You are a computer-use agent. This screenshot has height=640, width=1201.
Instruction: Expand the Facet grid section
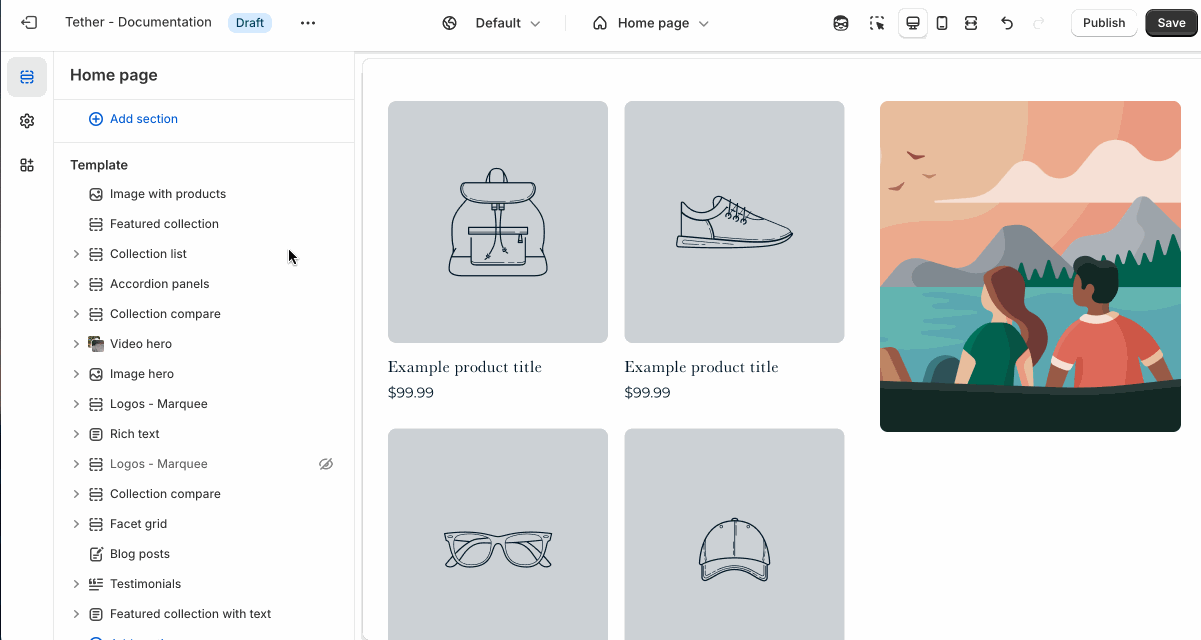tap(76, 524)
